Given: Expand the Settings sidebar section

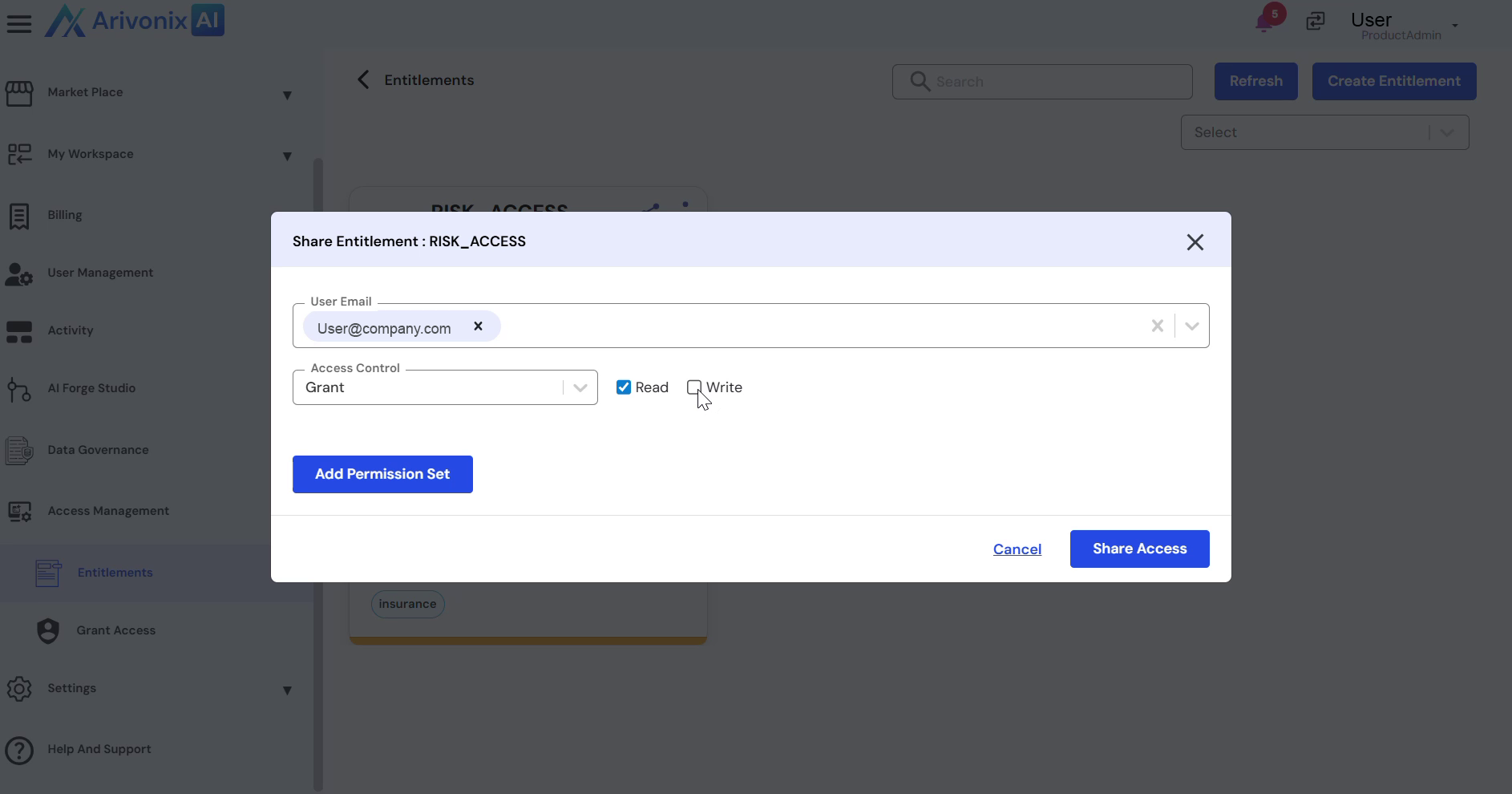Looking at the screenshot, I should [287, 691].
